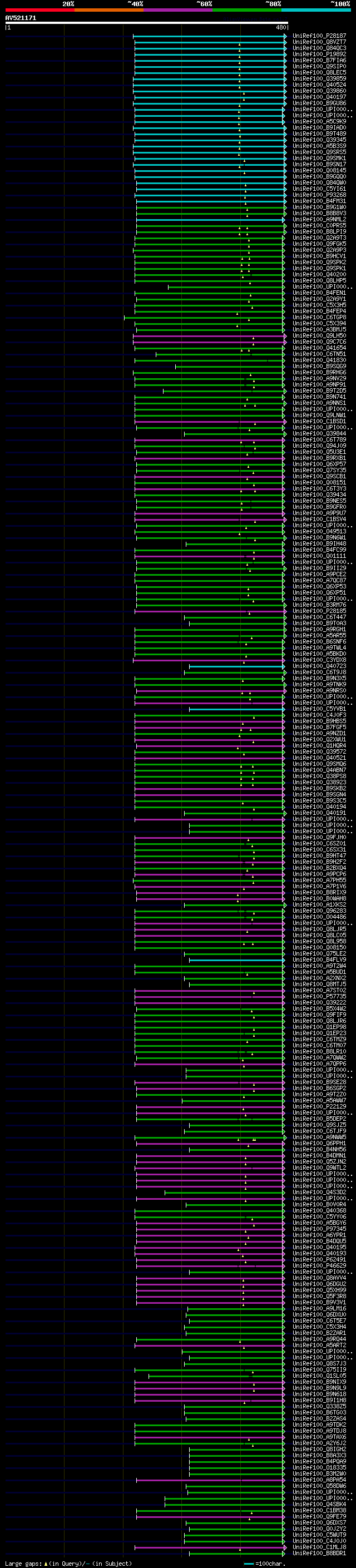Click the cyan alignment bar for UniRef100_C5YVB1

pos(237,709)
